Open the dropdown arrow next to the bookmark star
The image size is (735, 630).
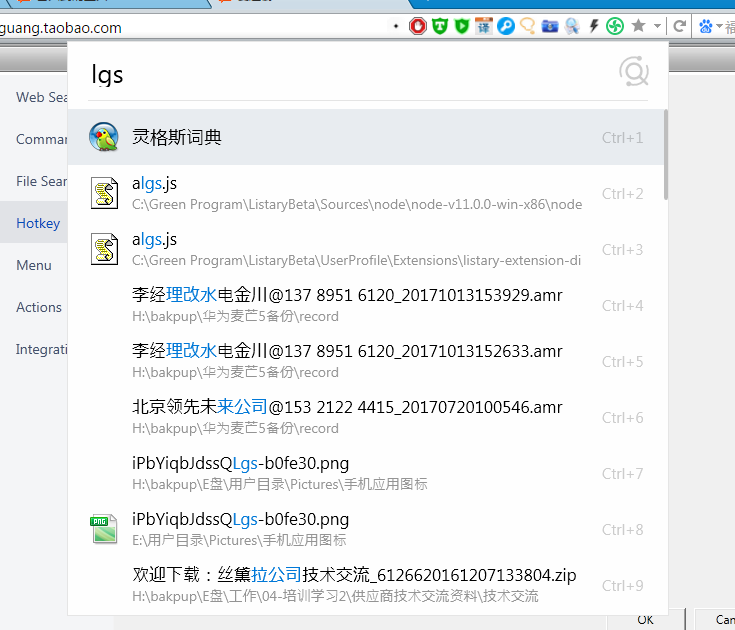[x=657, y=26]
